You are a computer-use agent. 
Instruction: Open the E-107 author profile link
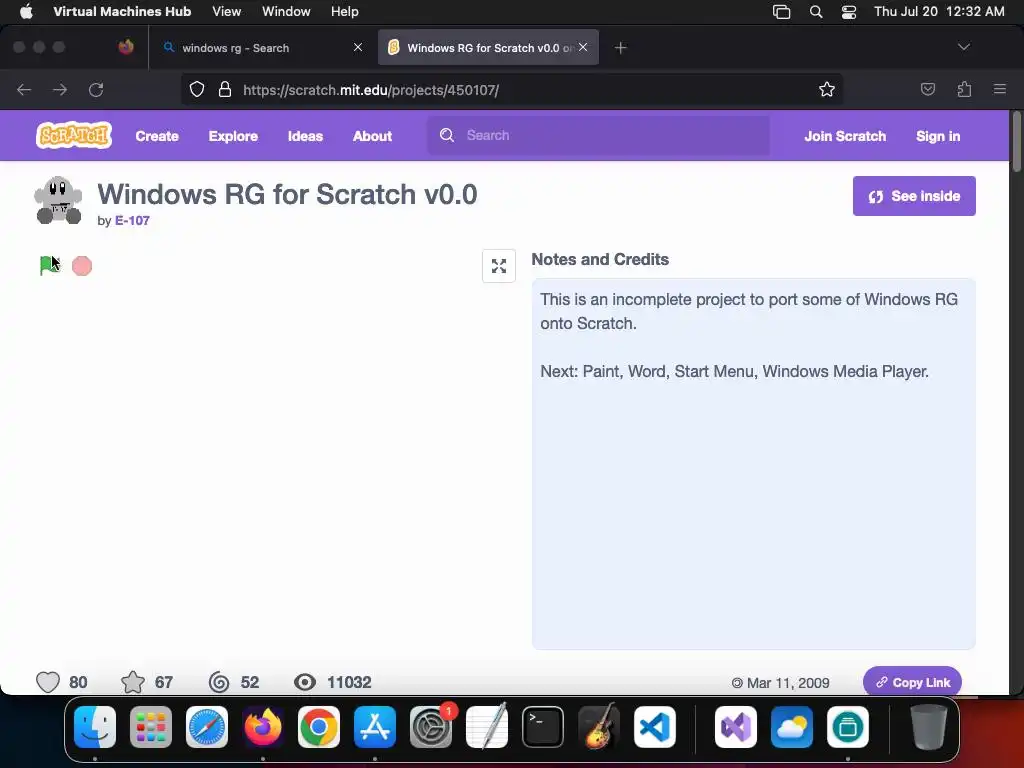click(132, 221)
